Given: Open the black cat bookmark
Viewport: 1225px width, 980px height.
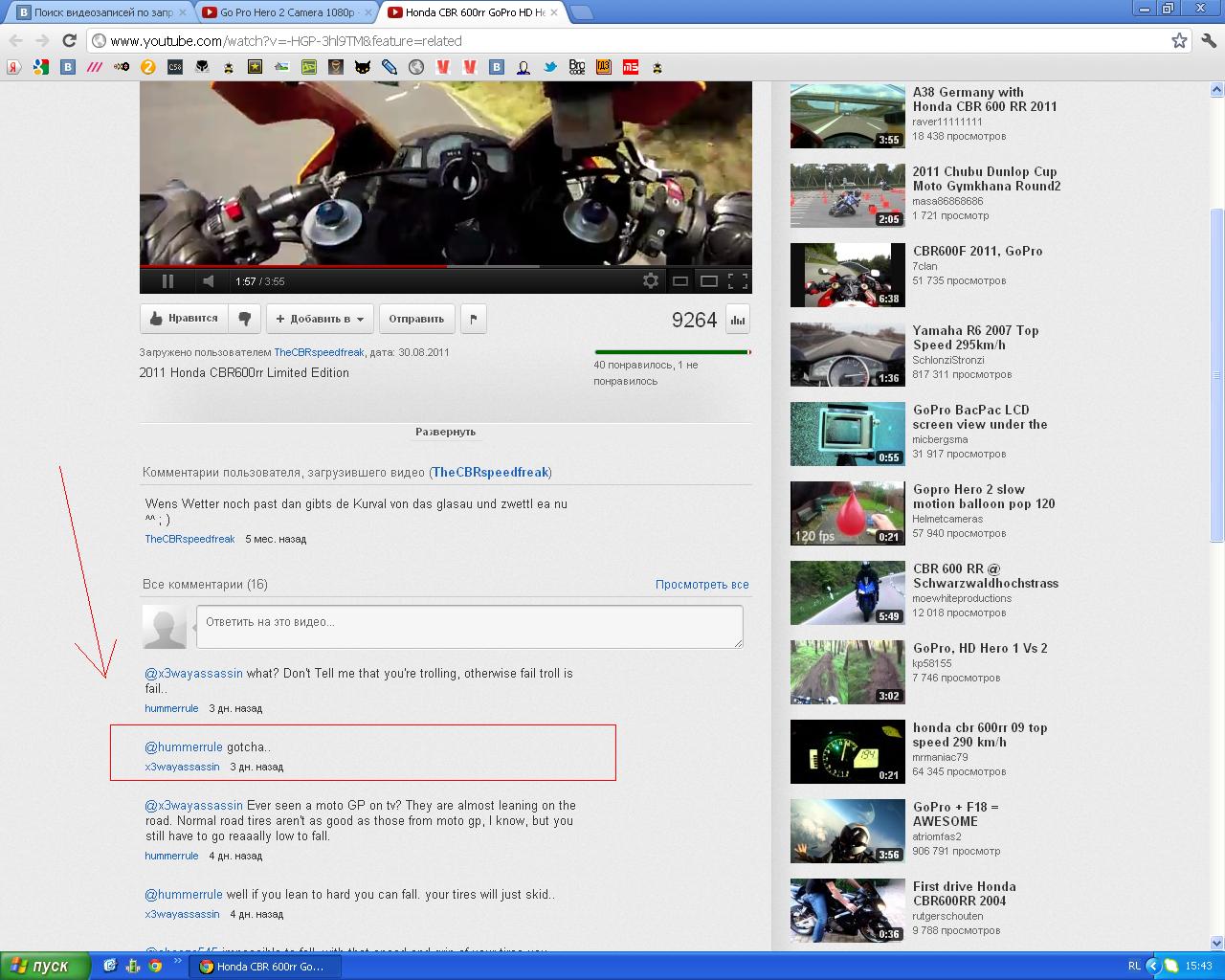Looking at the screenshot, I should coord(363,67).
